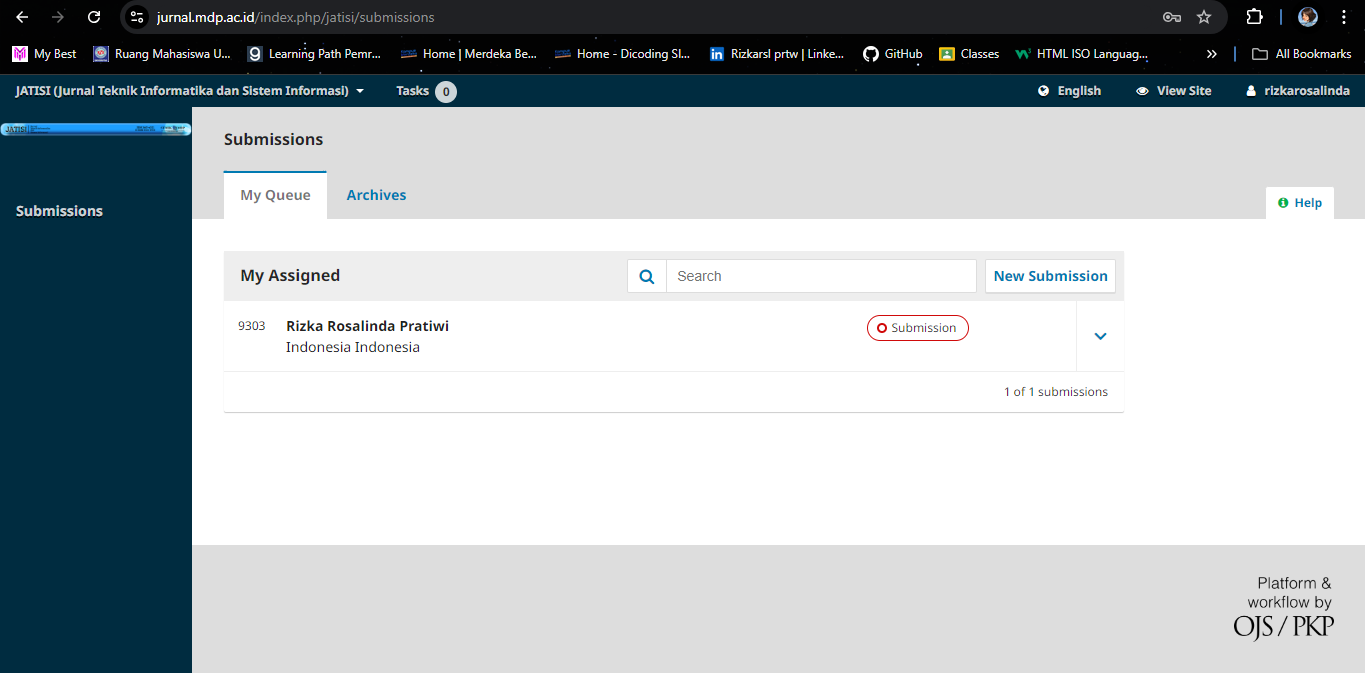Open the GitHub bookmark
Screen dimensions: 1365x673
893,54
